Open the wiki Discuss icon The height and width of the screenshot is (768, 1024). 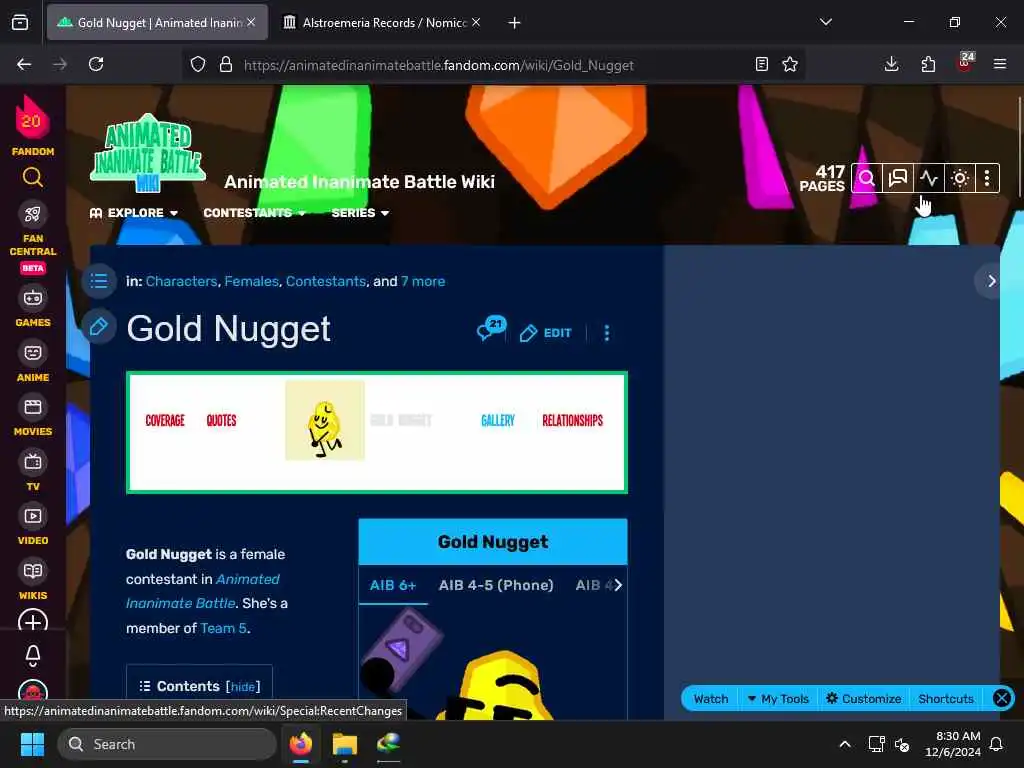coord(898,178)
